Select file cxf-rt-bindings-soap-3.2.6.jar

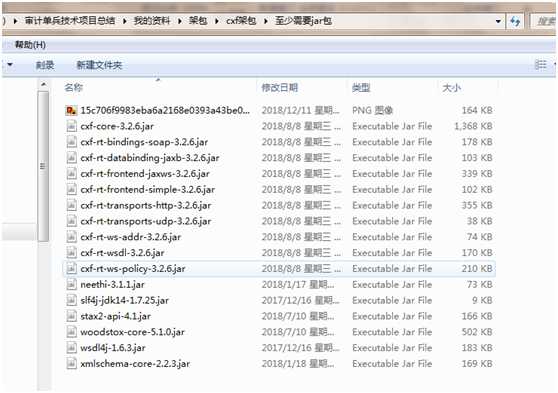[x=144, y=142]
